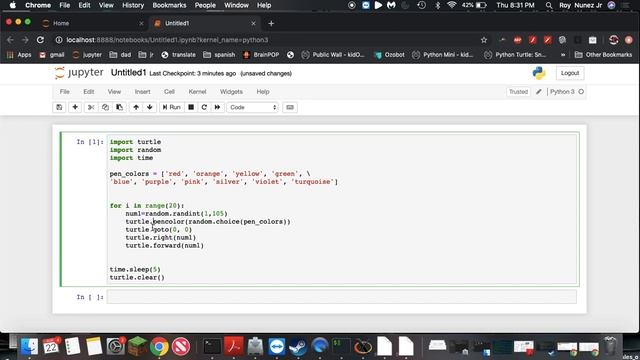Interrupt the kernel with stop icon

pos(191,107)
